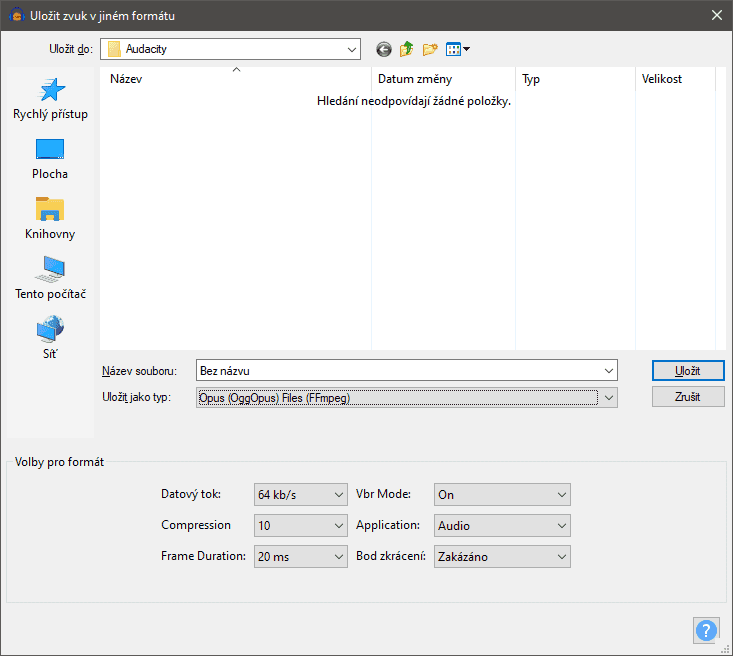The width and height of the screenshot is (733, 656).
Task: Change the Vbr Mode setting
Action: point(502,495)
